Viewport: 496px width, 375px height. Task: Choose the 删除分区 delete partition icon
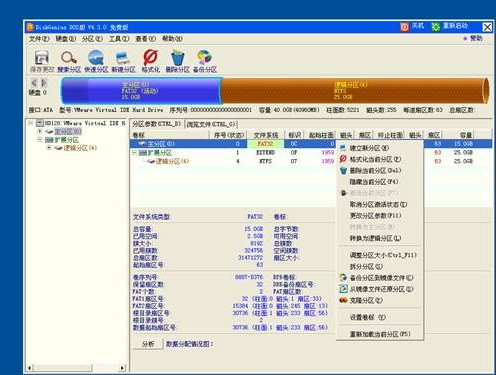[178, 58]
